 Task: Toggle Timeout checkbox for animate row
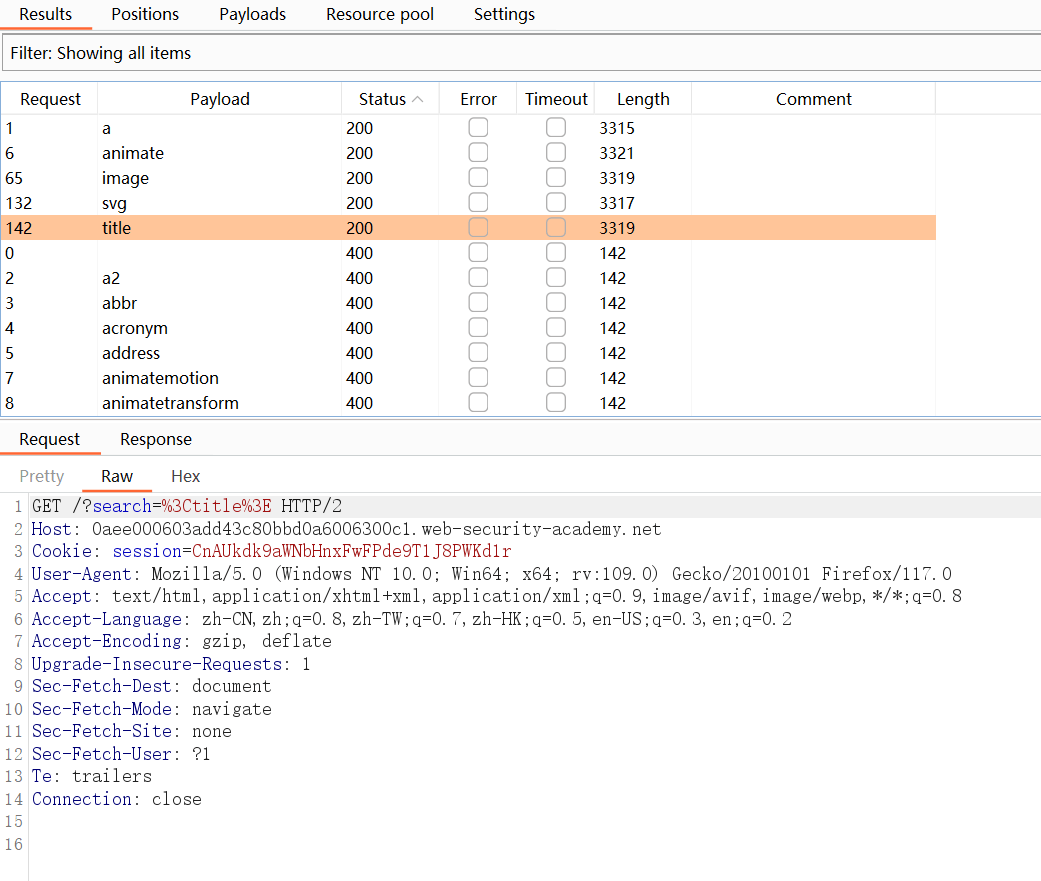point(556,153)
